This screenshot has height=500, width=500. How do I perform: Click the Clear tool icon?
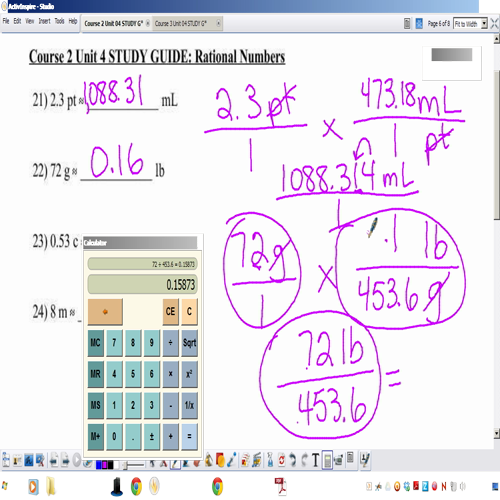(x=270, y=460)
